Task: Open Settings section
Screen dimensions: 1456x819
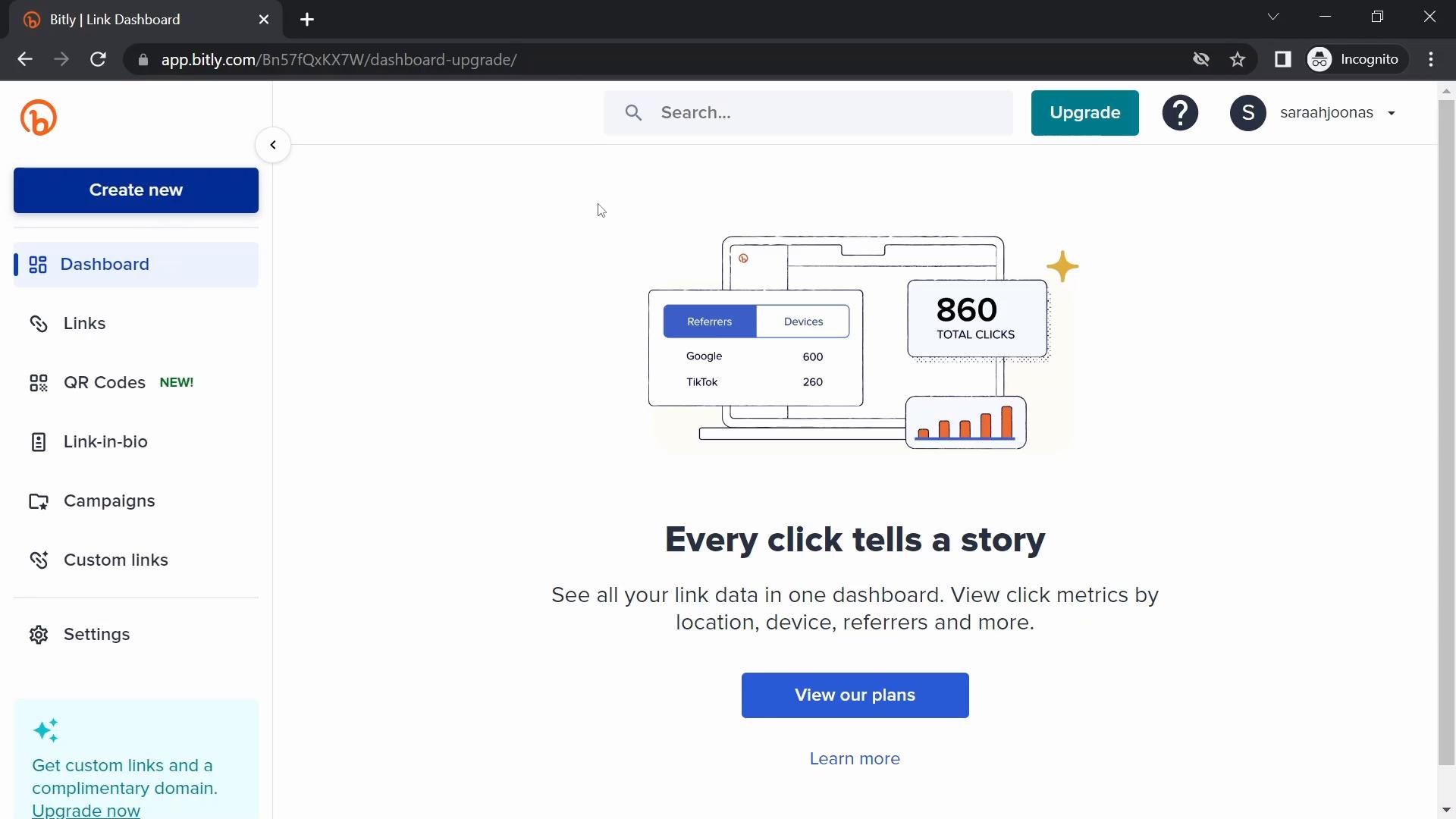Action: coord(96,633)
